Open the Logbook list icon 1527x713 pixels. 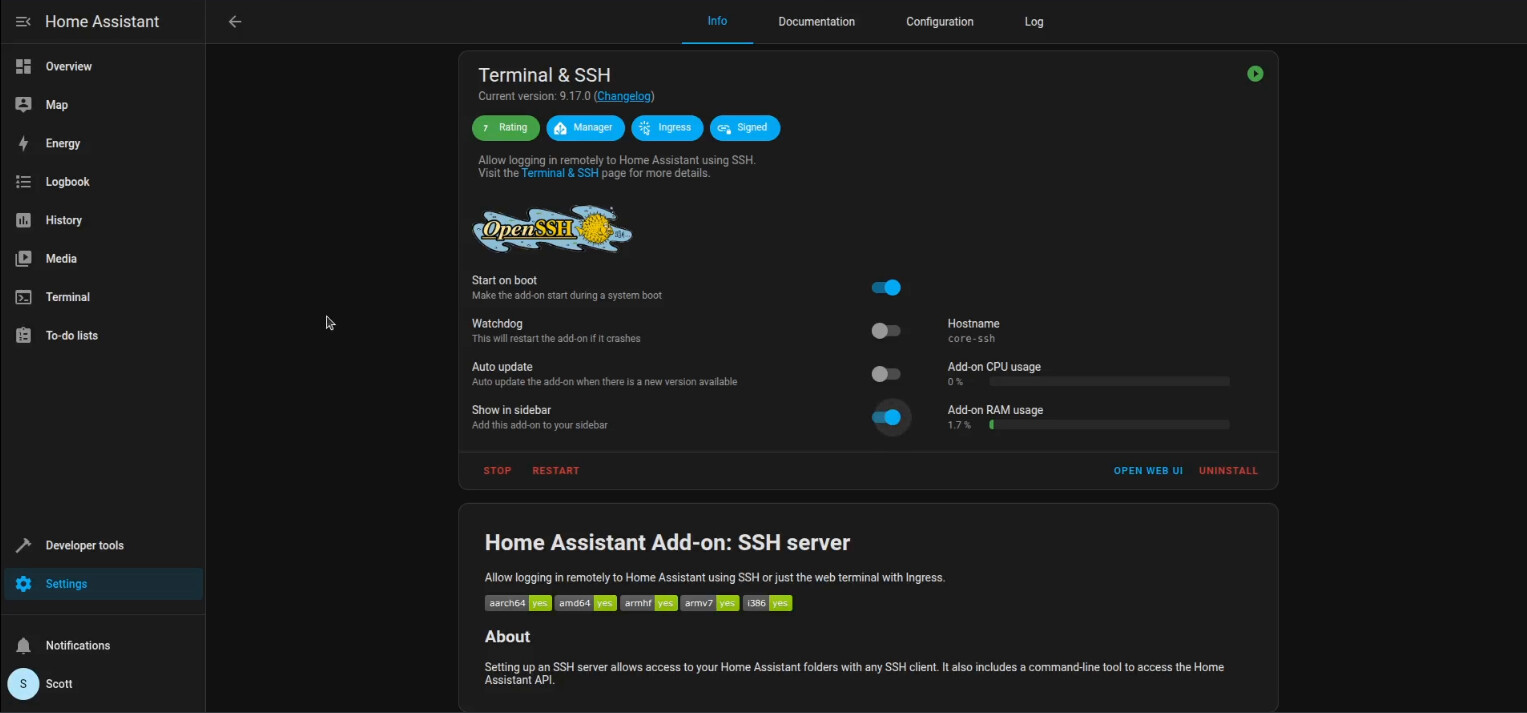(x=23, y=182)
